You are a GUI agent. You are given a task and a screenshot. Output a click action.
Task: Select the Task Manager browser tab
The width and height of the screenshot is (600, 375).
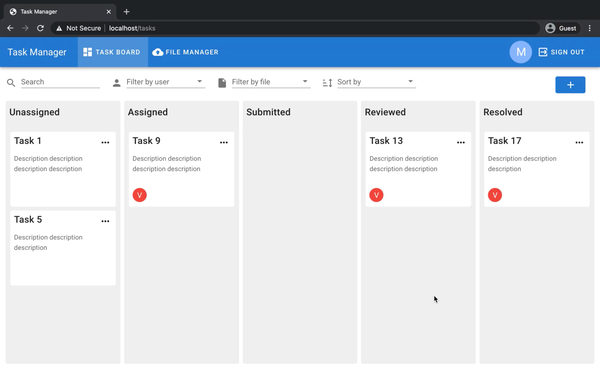60,12
